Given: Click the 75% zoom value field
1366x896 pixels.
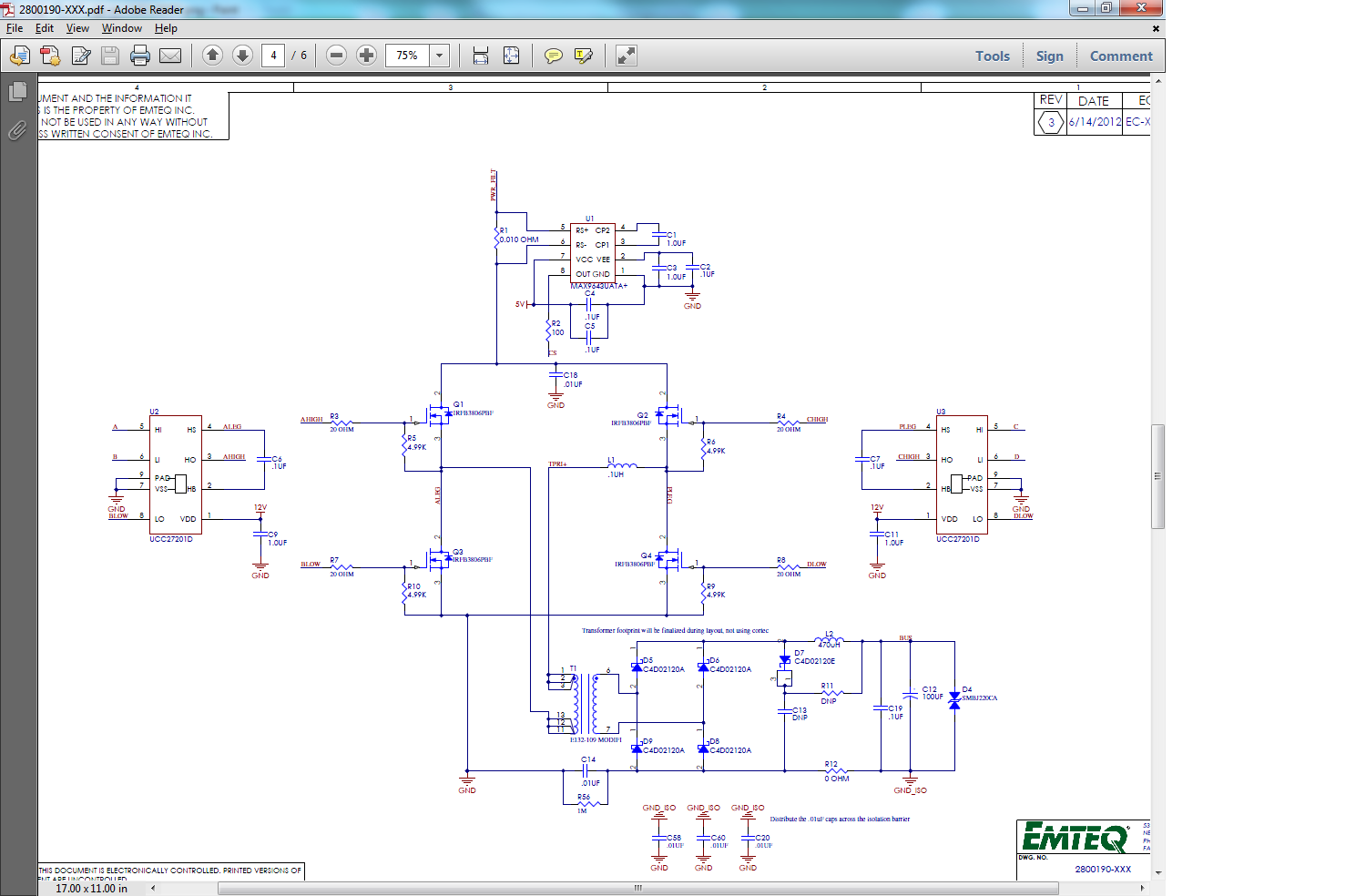Looking at the screenshot, I should click(x=407, y=56).
